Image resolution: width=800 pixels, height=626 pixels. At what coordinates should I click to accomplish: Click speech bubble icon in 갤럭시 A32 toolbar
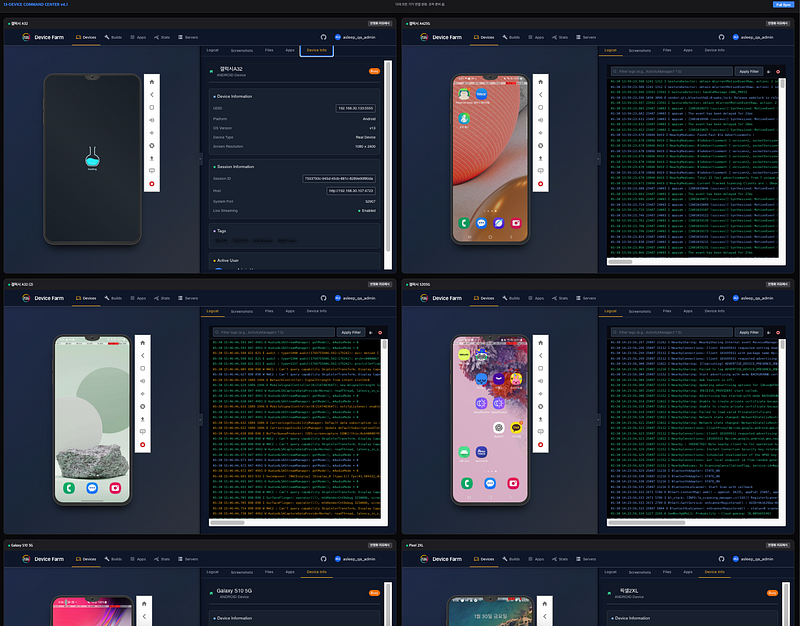pos(152,171)
